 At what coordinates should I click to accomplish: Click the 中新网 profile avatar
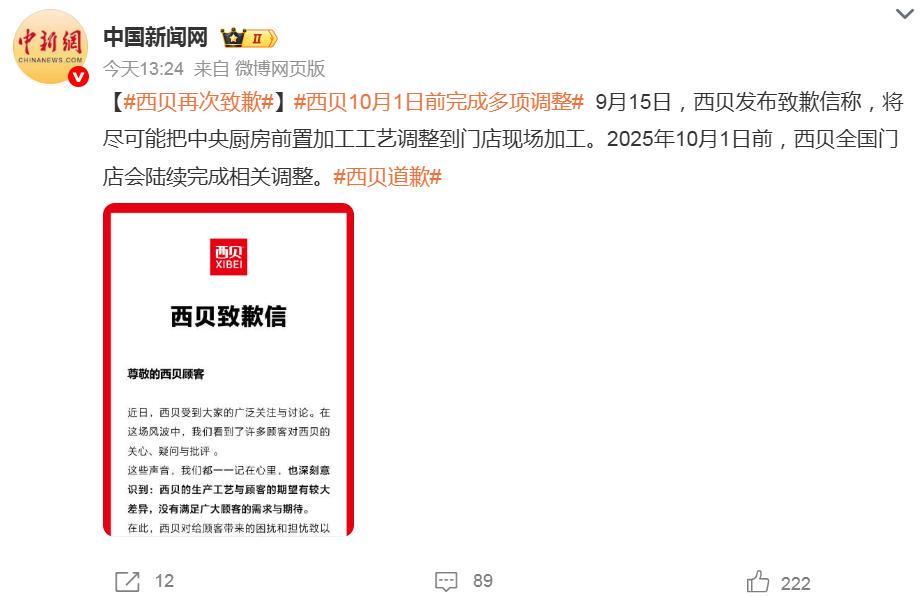tap(50, 47)
